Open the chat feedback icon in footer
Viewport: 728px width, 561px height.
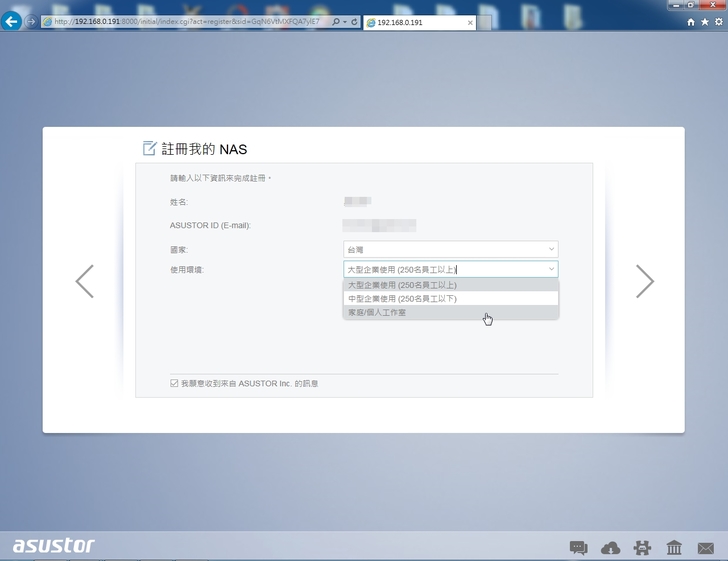[x=578, y=548]
